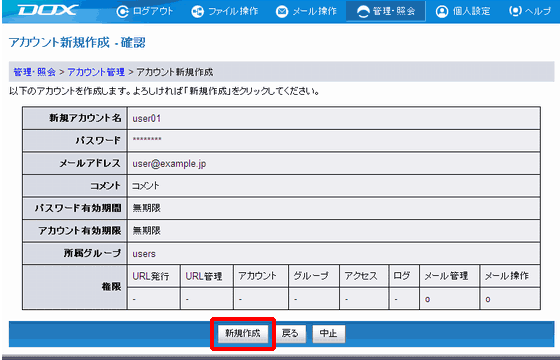Select the users group value
The height and width of the screenshot is (360, 560).
[x=144, y=254]
